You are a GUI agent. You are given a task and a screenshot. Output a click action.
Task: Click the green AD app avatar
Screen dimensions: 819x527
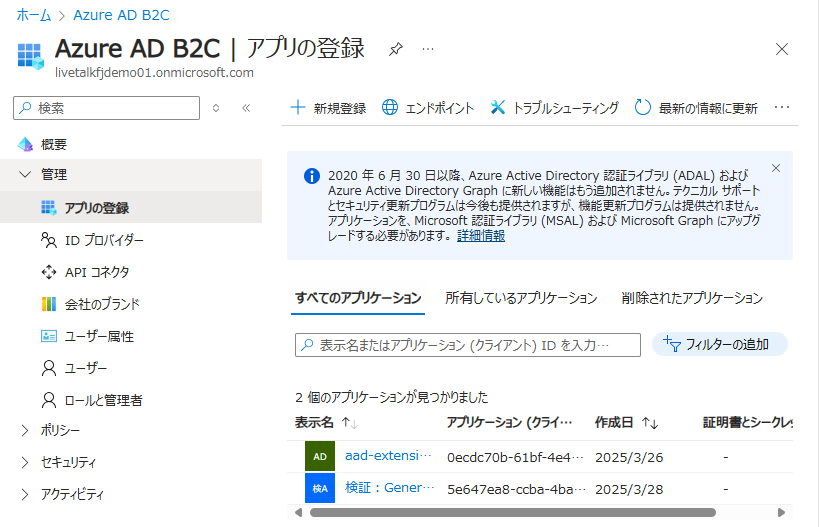(320, 456)
